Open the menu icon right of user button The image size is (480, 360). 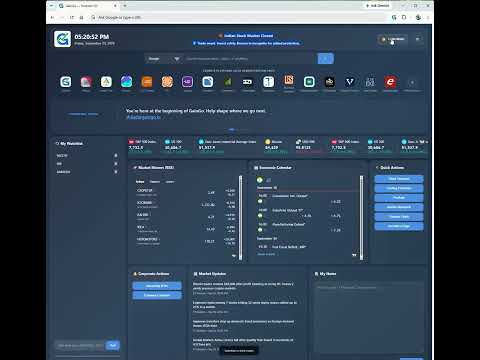click(x=418, y=39)
